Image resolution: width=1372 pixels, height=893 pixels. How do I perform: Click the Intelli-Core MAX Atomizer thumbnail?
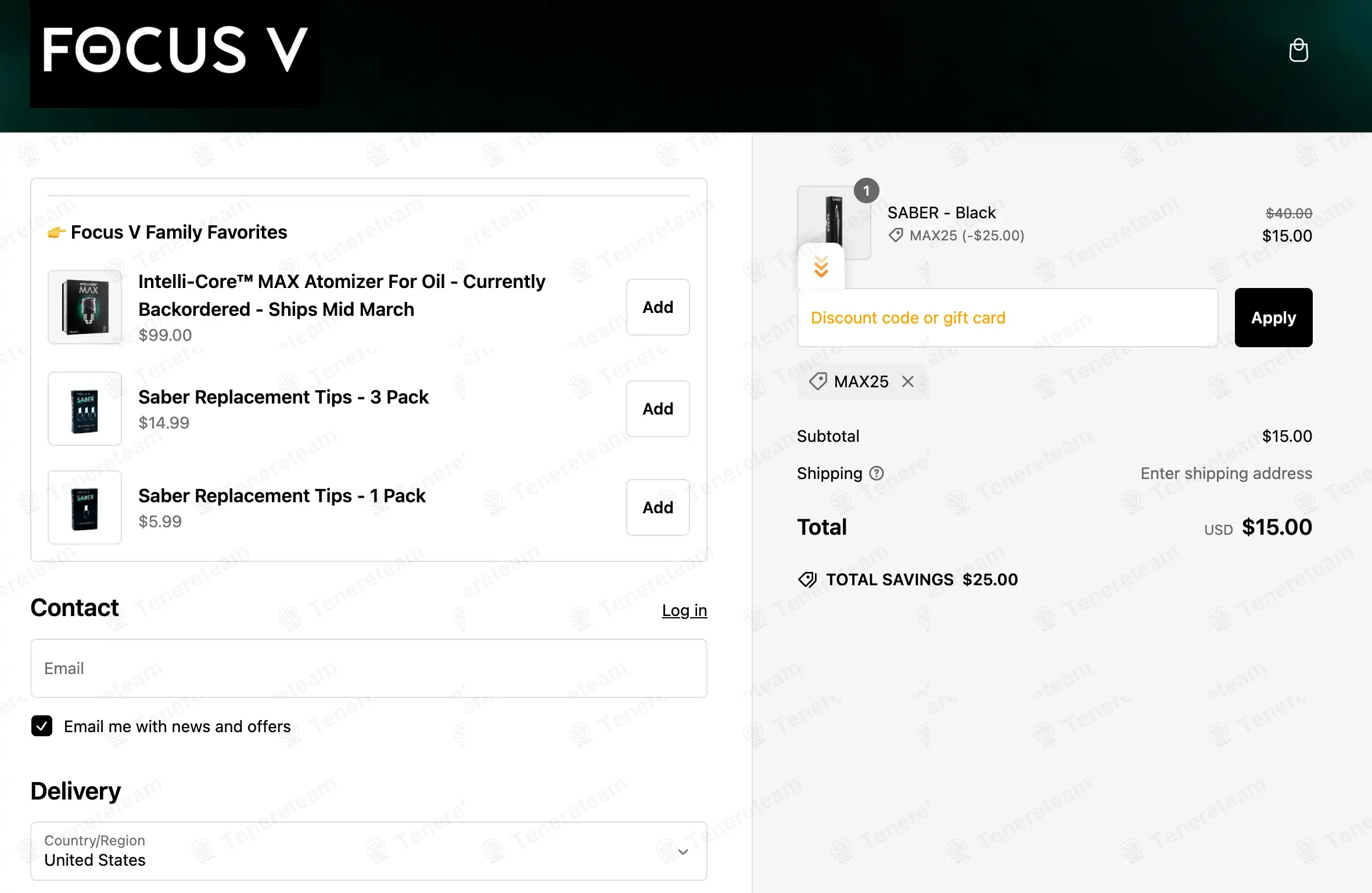(x=85, y=307)
